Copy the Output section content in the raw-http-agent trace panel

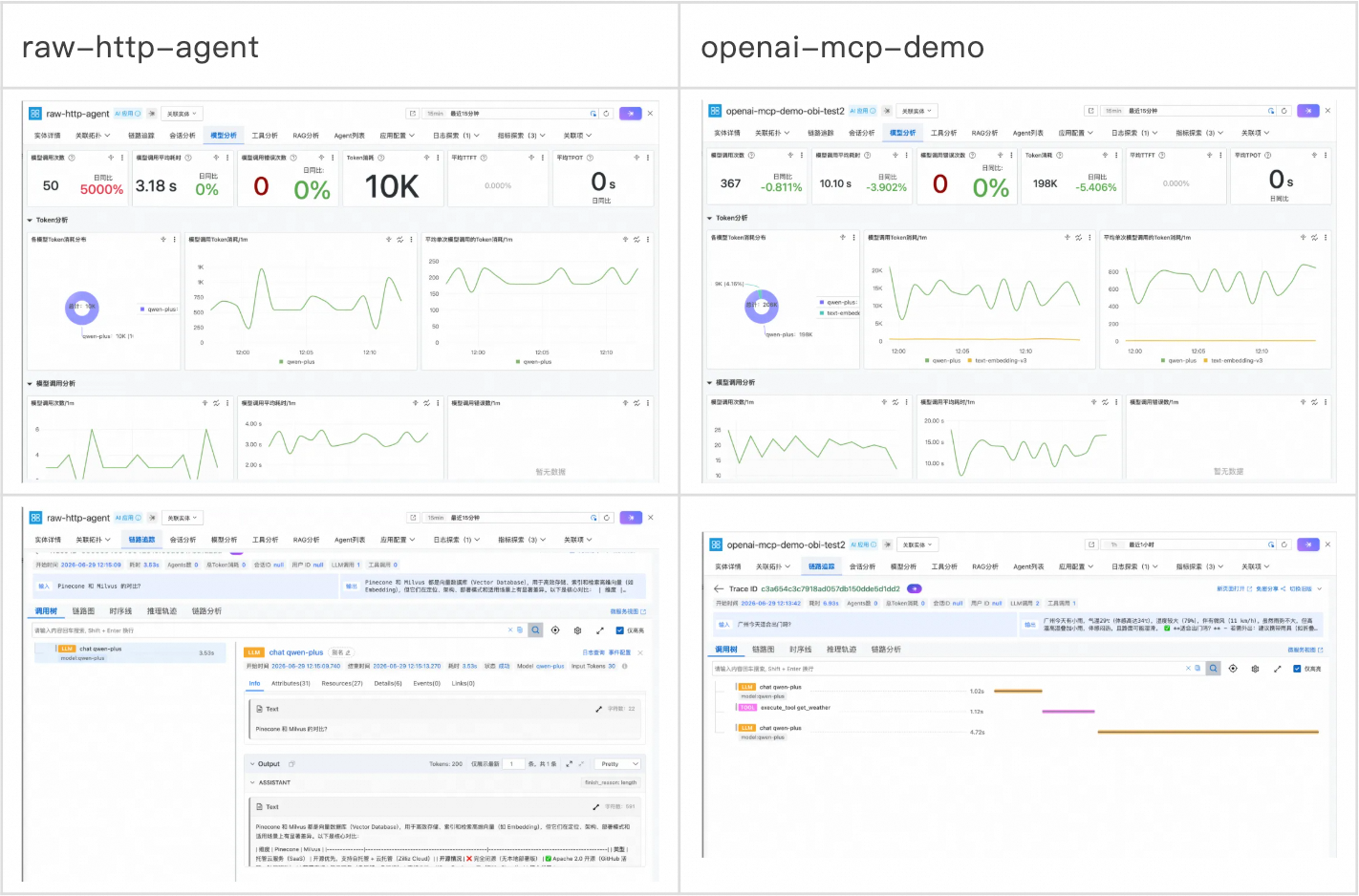[291, 764]
